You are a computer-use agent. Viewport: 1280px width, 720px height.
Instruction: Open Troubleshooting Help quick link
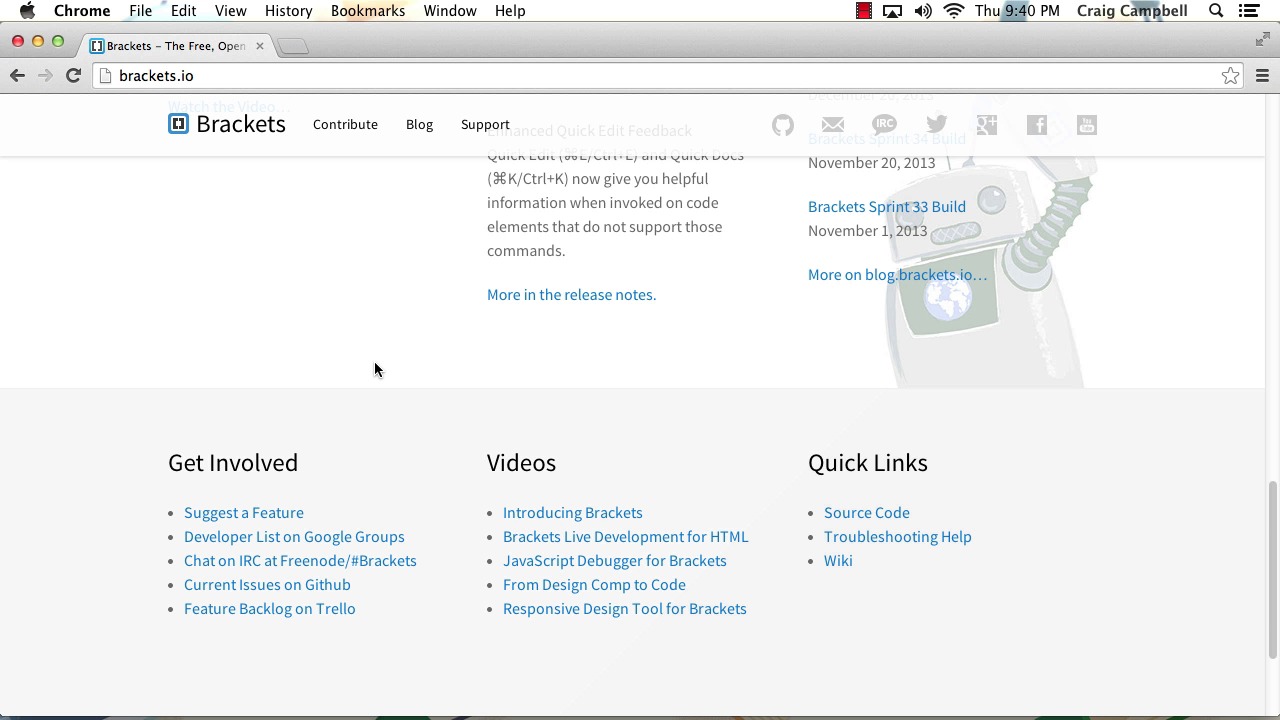pos(898,537)
